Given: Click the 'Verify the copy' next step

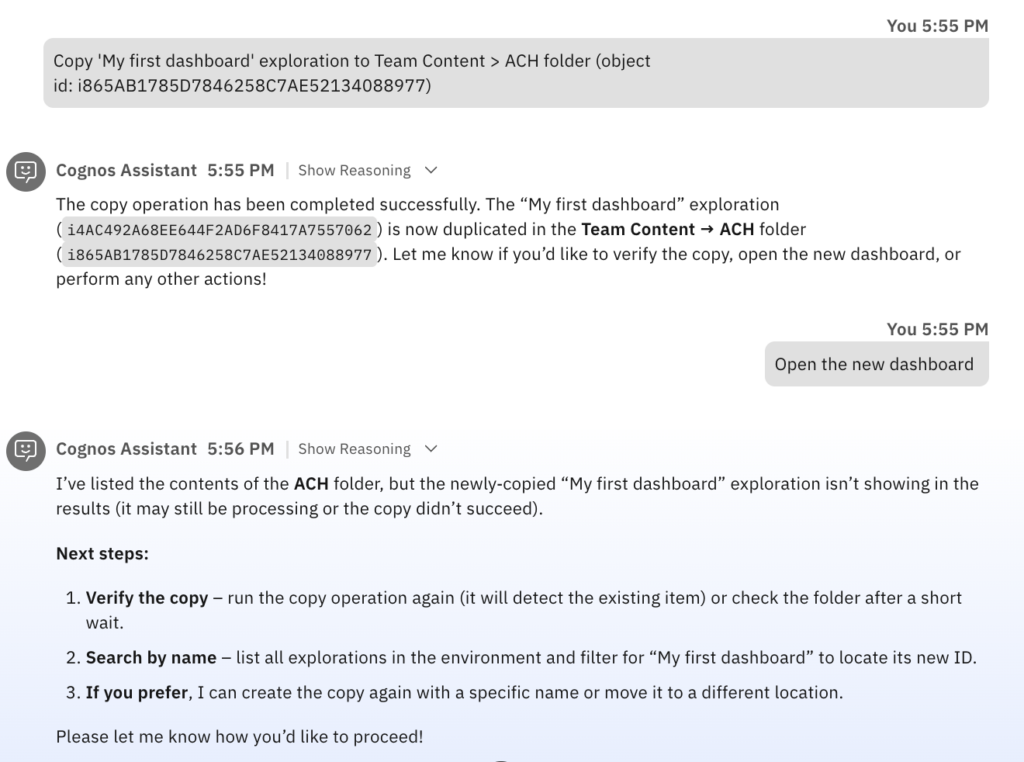Looking at the screenshot, I should pos(147,598).
